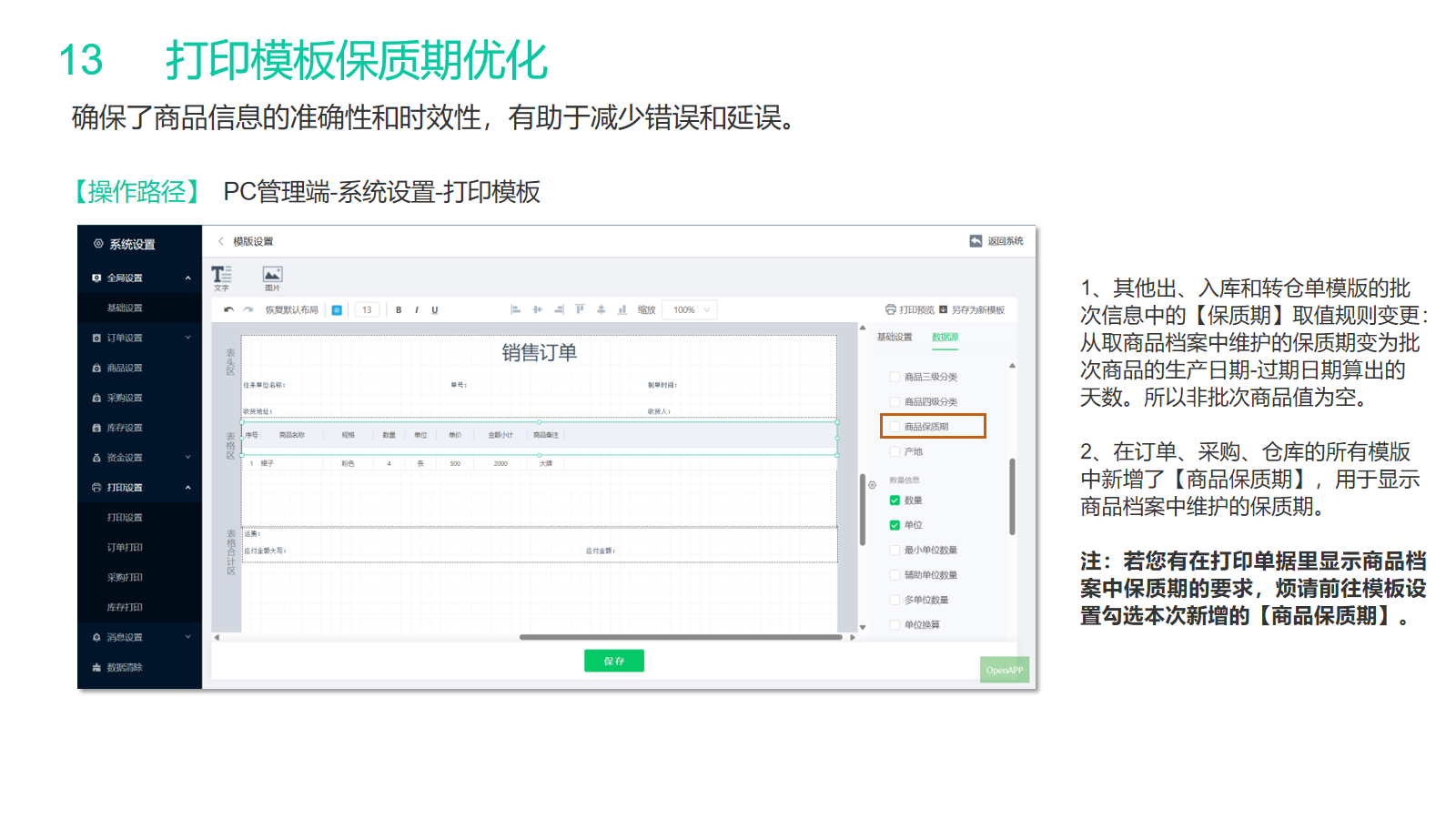Open the 100% zoom dropdown
The image size is (1456, 819).
tap(690, 310)
